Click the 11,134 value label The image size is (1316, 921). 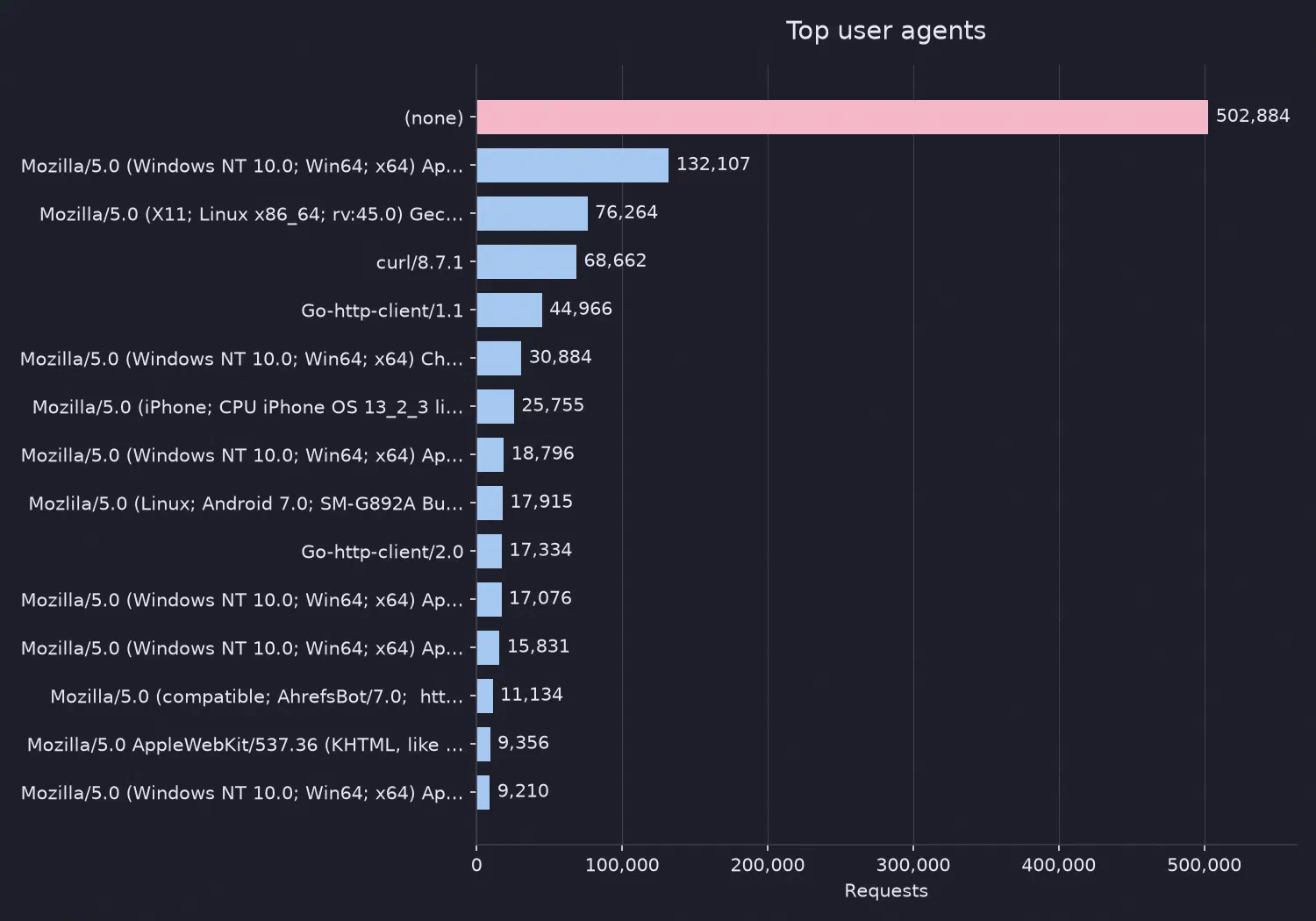click(532, 695)
